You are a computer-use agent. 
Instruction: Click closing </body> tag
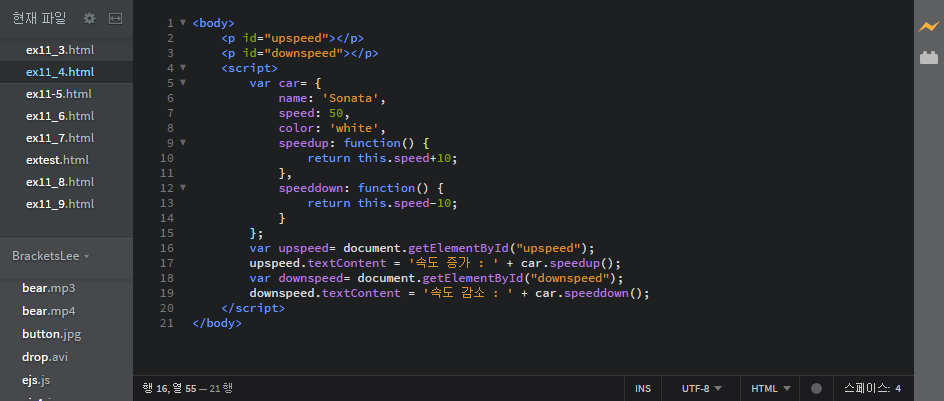[x=217, y=323]
